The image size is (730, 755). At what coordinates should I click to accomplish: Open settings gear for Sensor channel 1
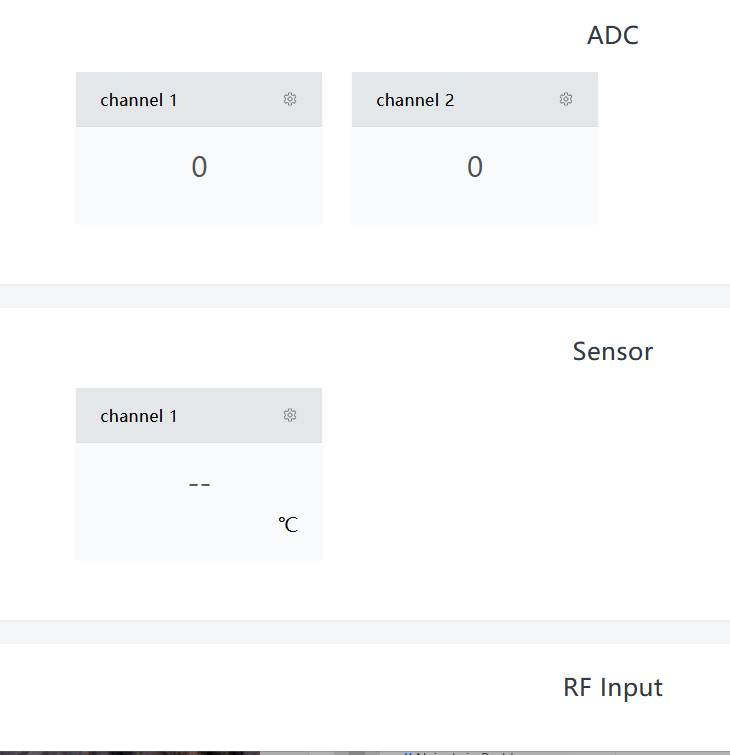(290, 415)
